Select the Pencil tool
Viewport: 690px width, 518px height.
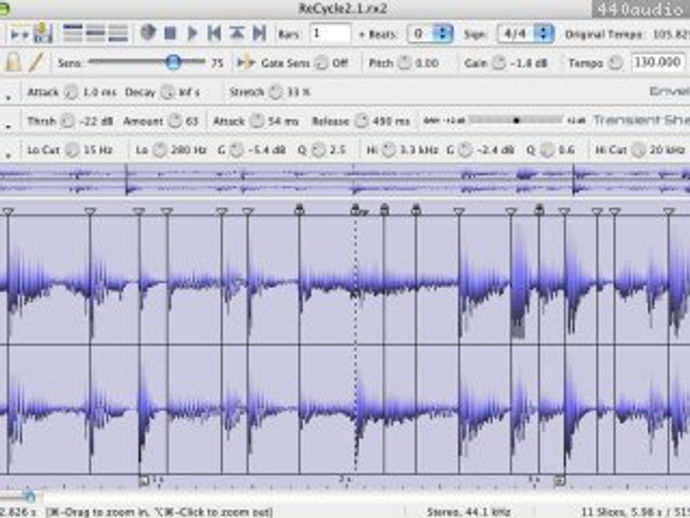coord(37,62)
